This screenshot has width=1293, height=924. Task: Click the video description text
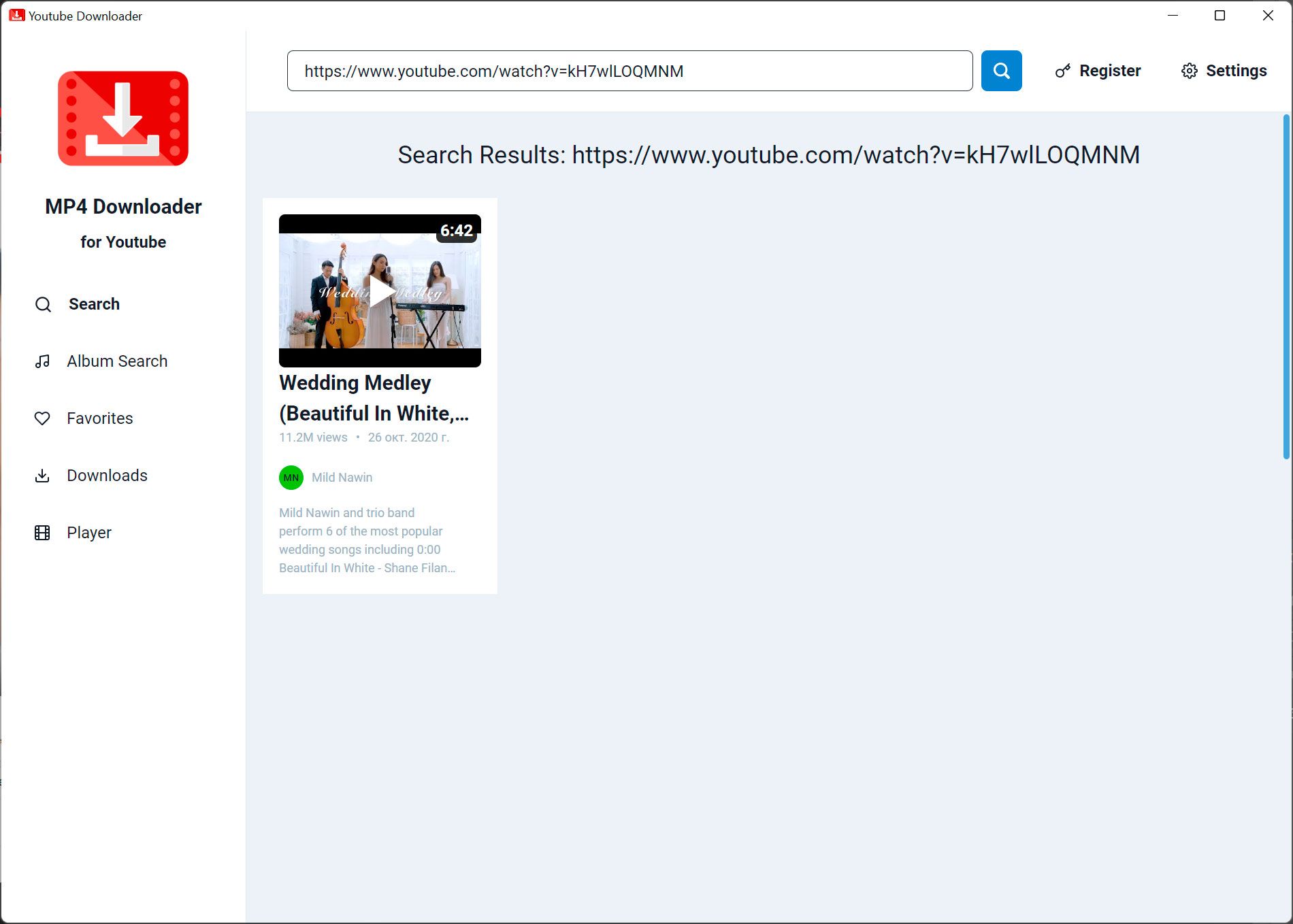pos(366,540)
